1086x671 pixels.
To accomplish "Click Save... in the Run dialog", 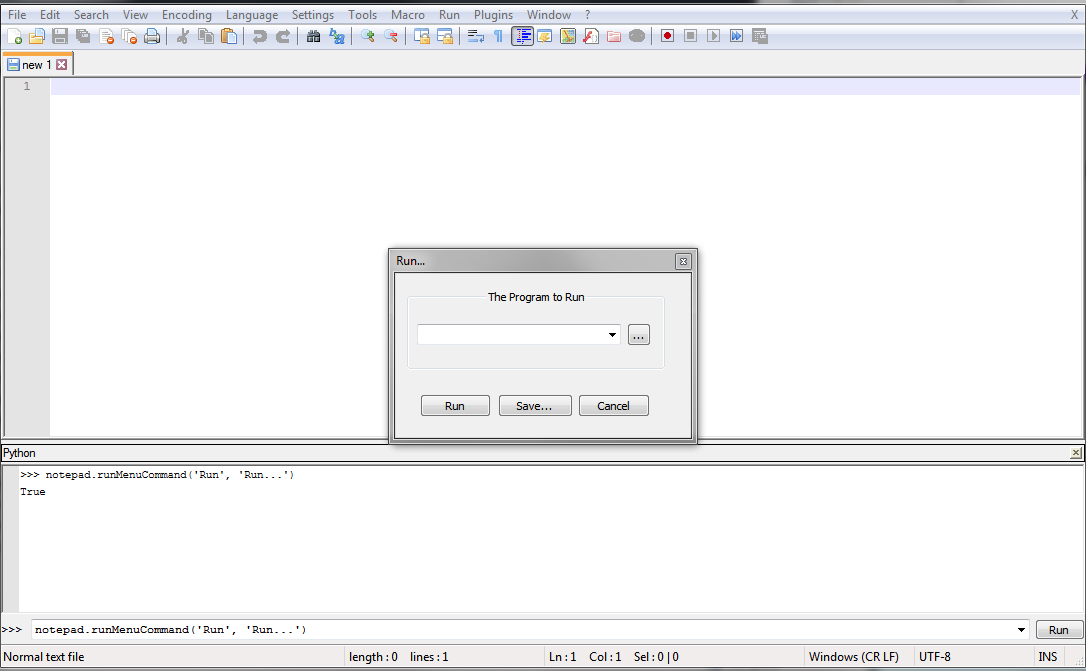I will (x=535, y=406).
